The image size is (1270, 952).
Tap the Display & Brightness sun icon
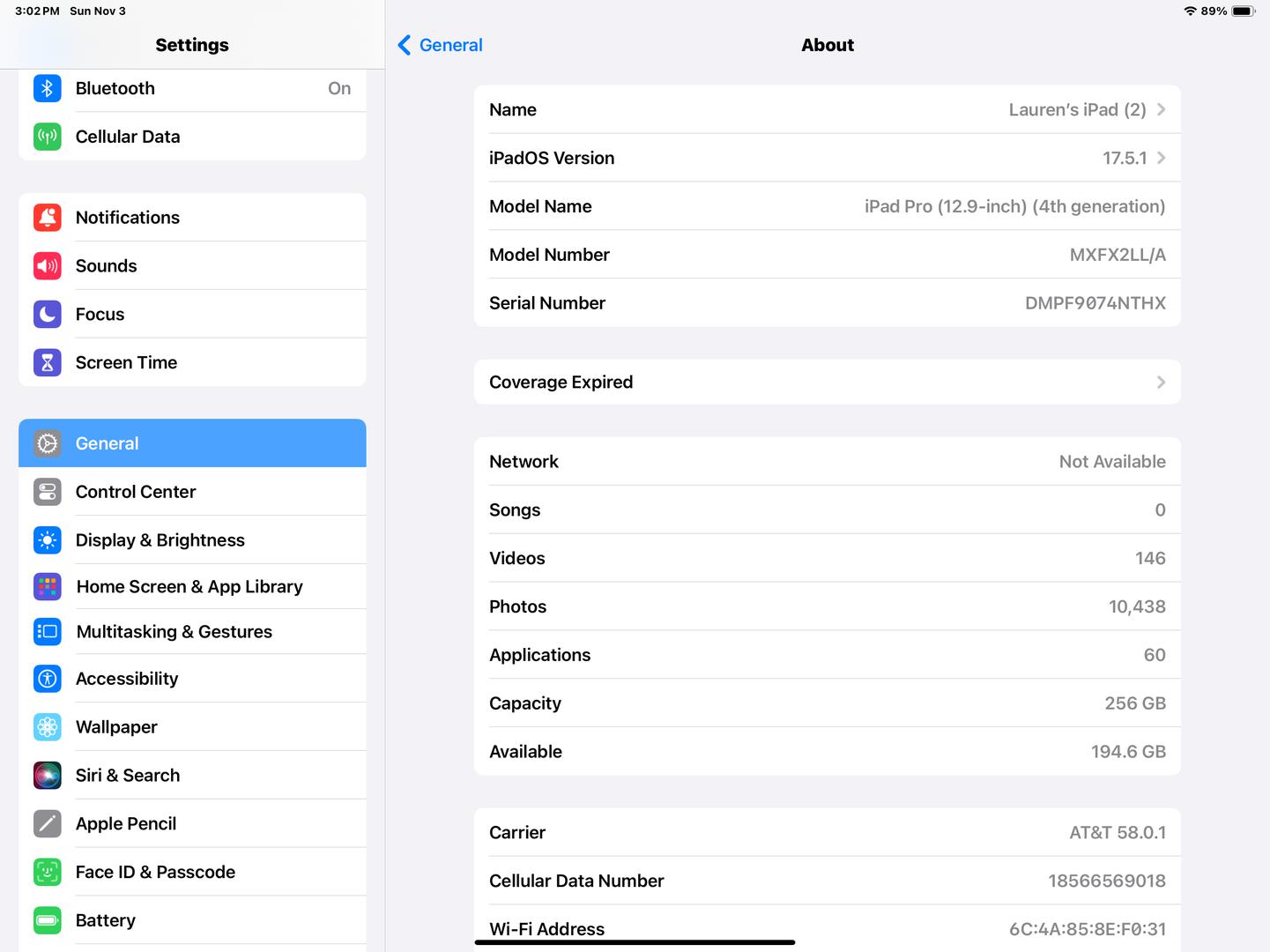(x=48, y=540)
